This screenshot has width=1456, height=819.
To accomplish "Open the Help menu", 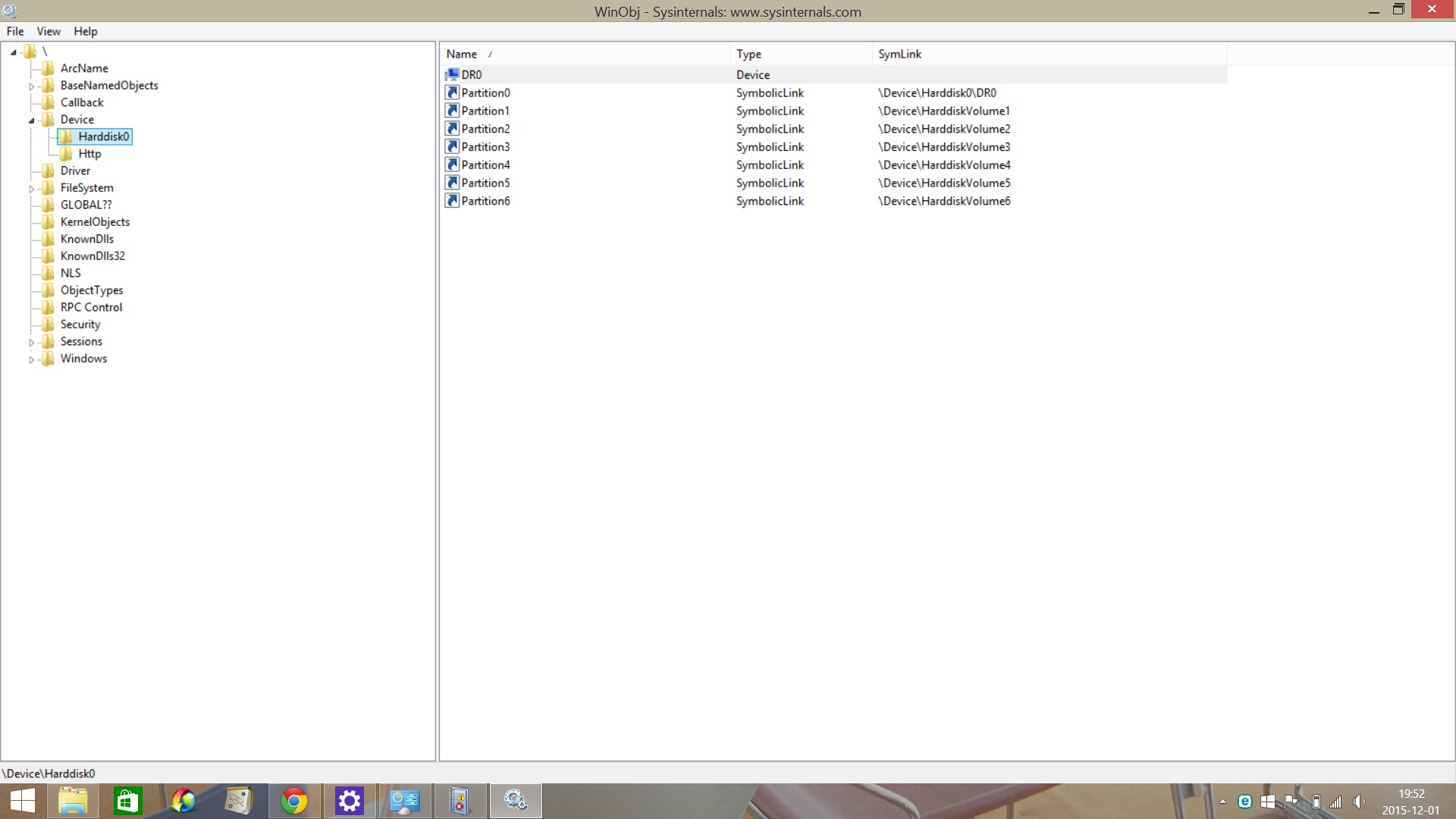I will click(86, 31).
